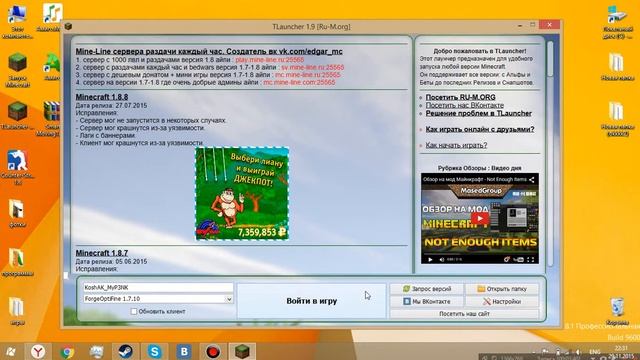Open the Решение проблем в TLauncher link
The width and height of the screenshot is (640, 360).
tap(478, 113)
